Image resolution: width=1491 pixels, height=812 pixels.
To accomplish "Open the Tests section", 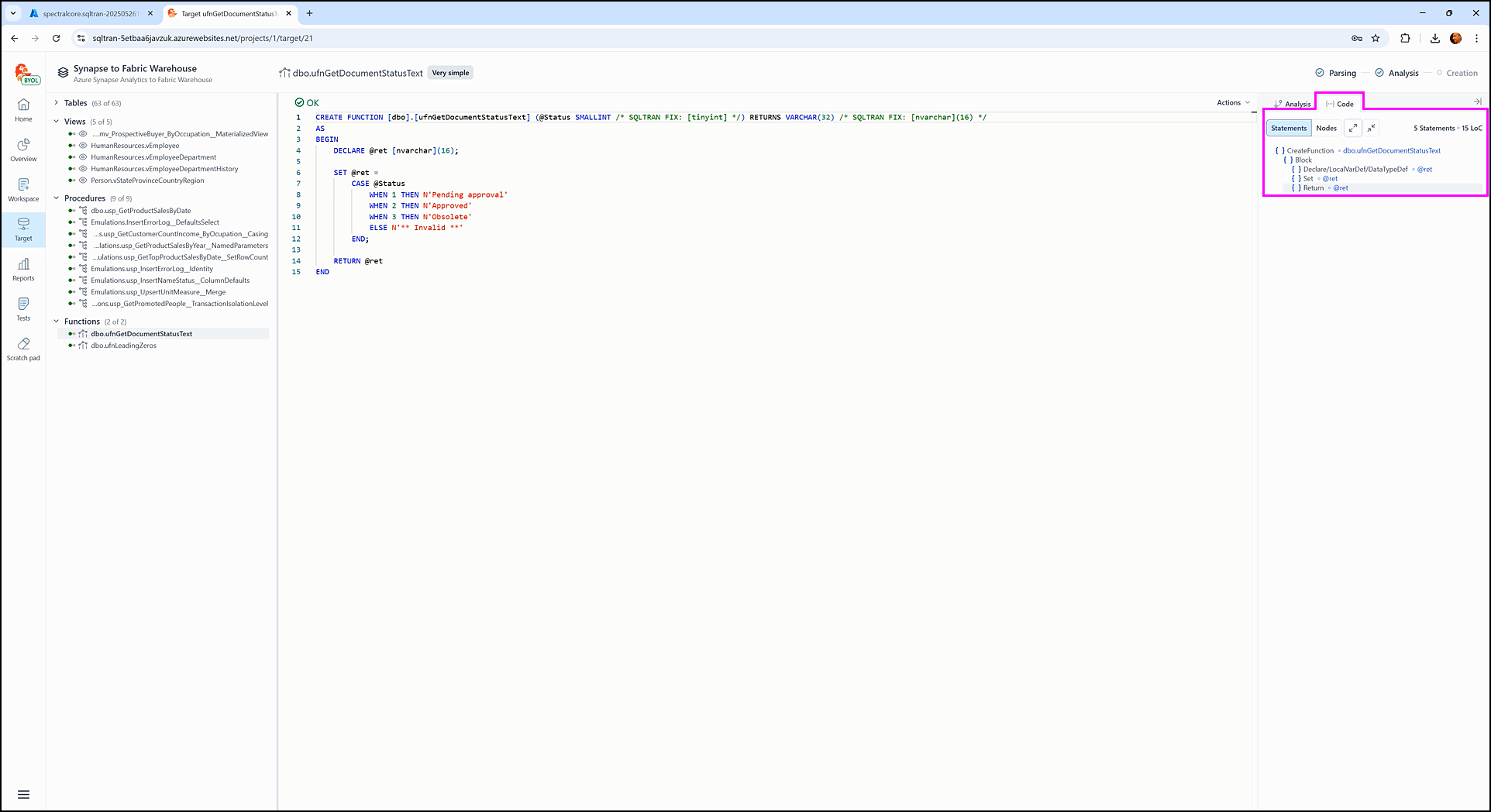I will (23, 308).
